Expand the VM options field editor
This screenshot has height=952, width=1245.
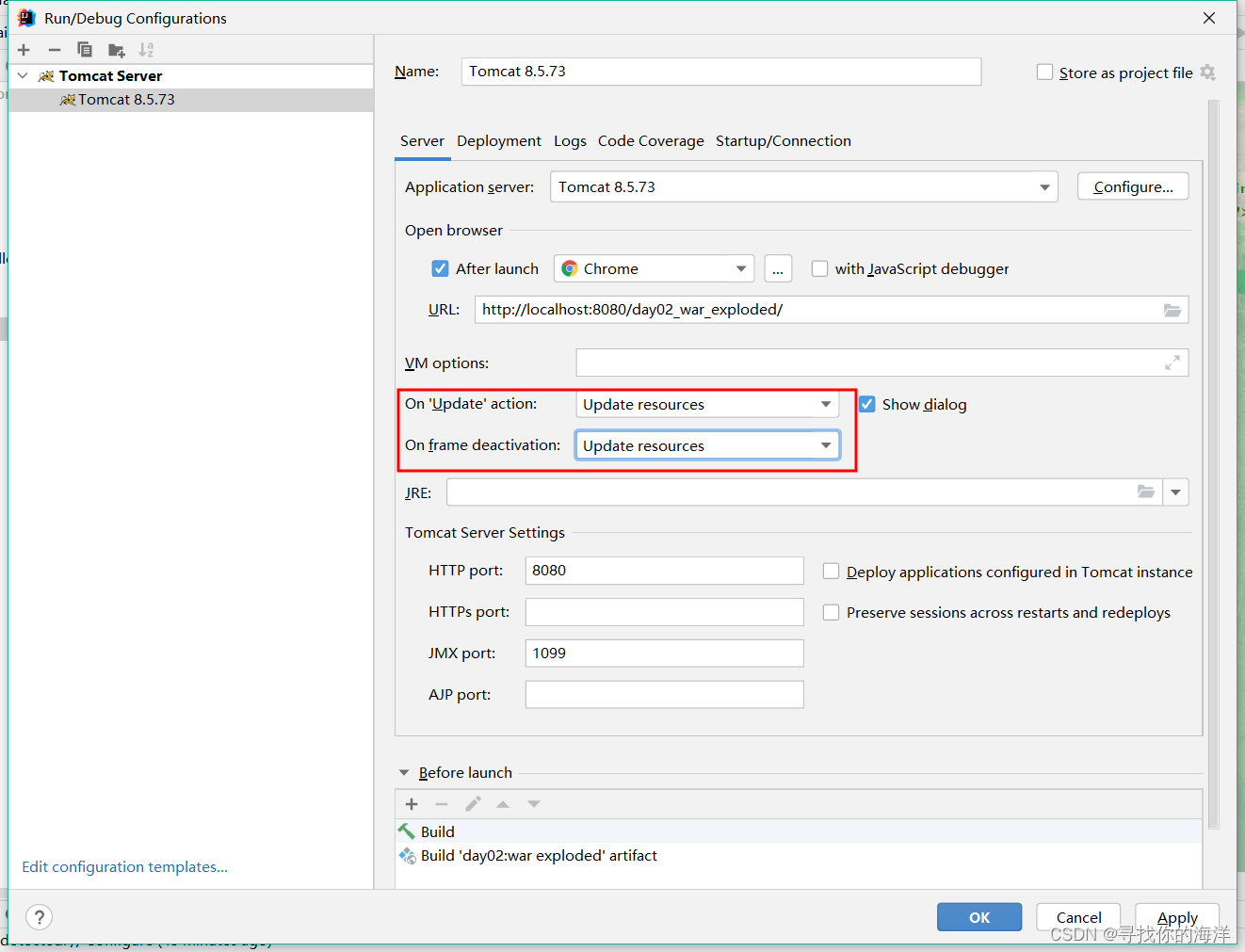tap(1172, 363)
